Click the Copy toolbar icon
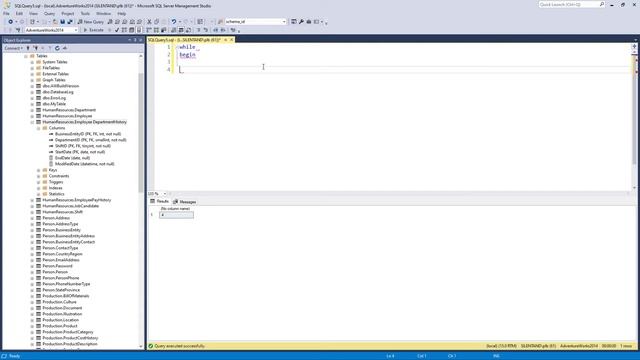This screenshot has width=640, height=360. pos(157,22)
